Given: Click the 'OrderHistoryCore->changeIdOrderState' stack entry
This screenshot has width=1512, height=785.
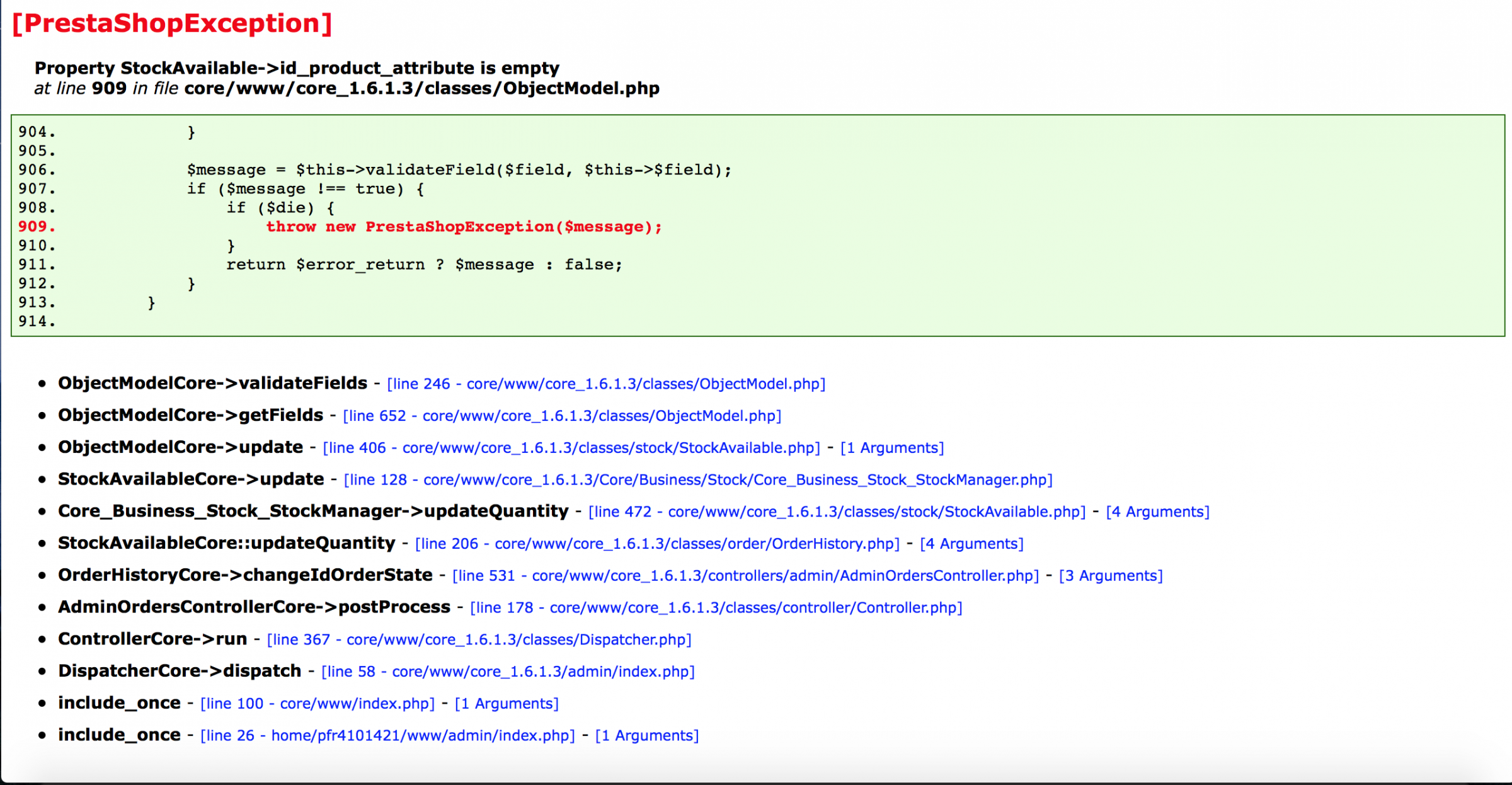Looking at the screenshot, I should click(245, 576).
